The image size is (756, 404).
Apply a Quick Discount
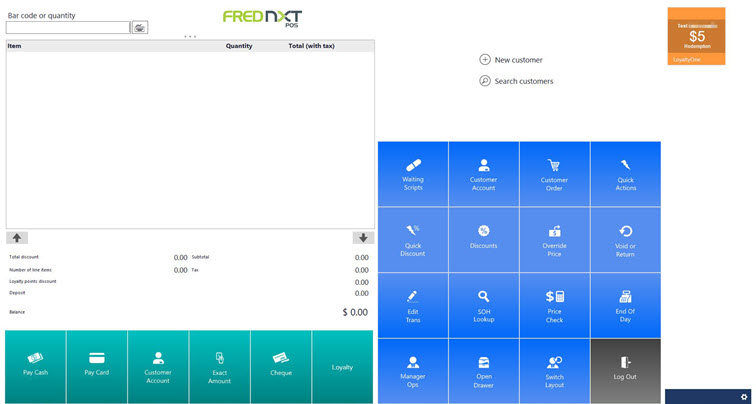(413, 240)
